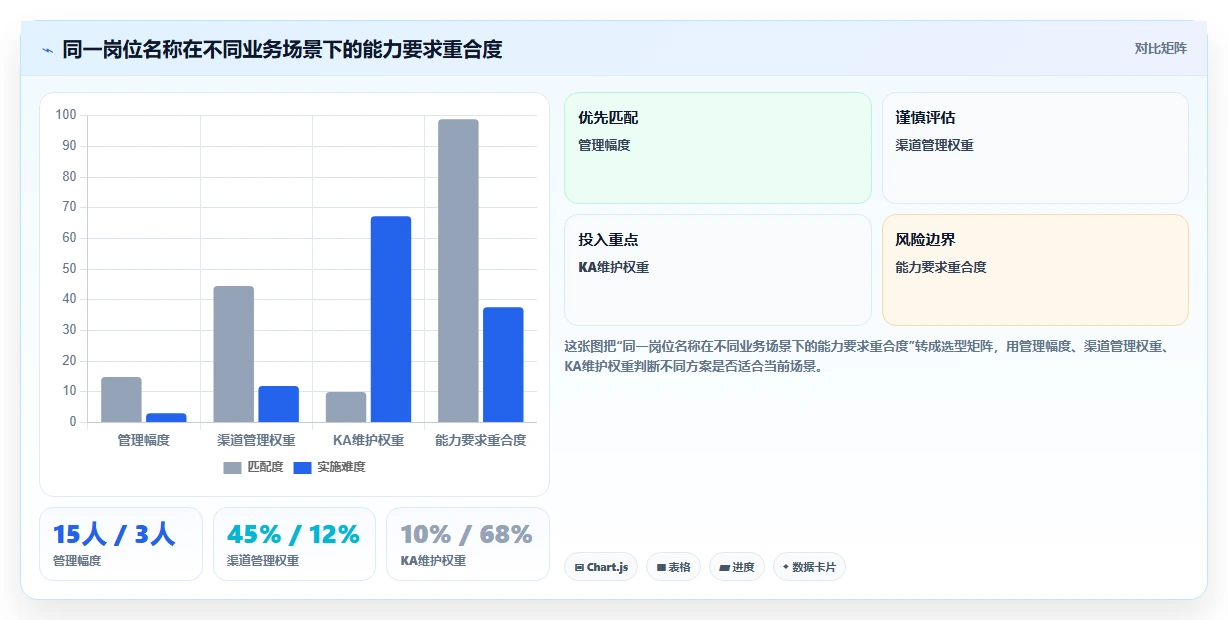The width and height of the screenshot is (1228, 620).
Task: Click the blue 渠道管理权重 bar
Action: [x=279, y=404]
